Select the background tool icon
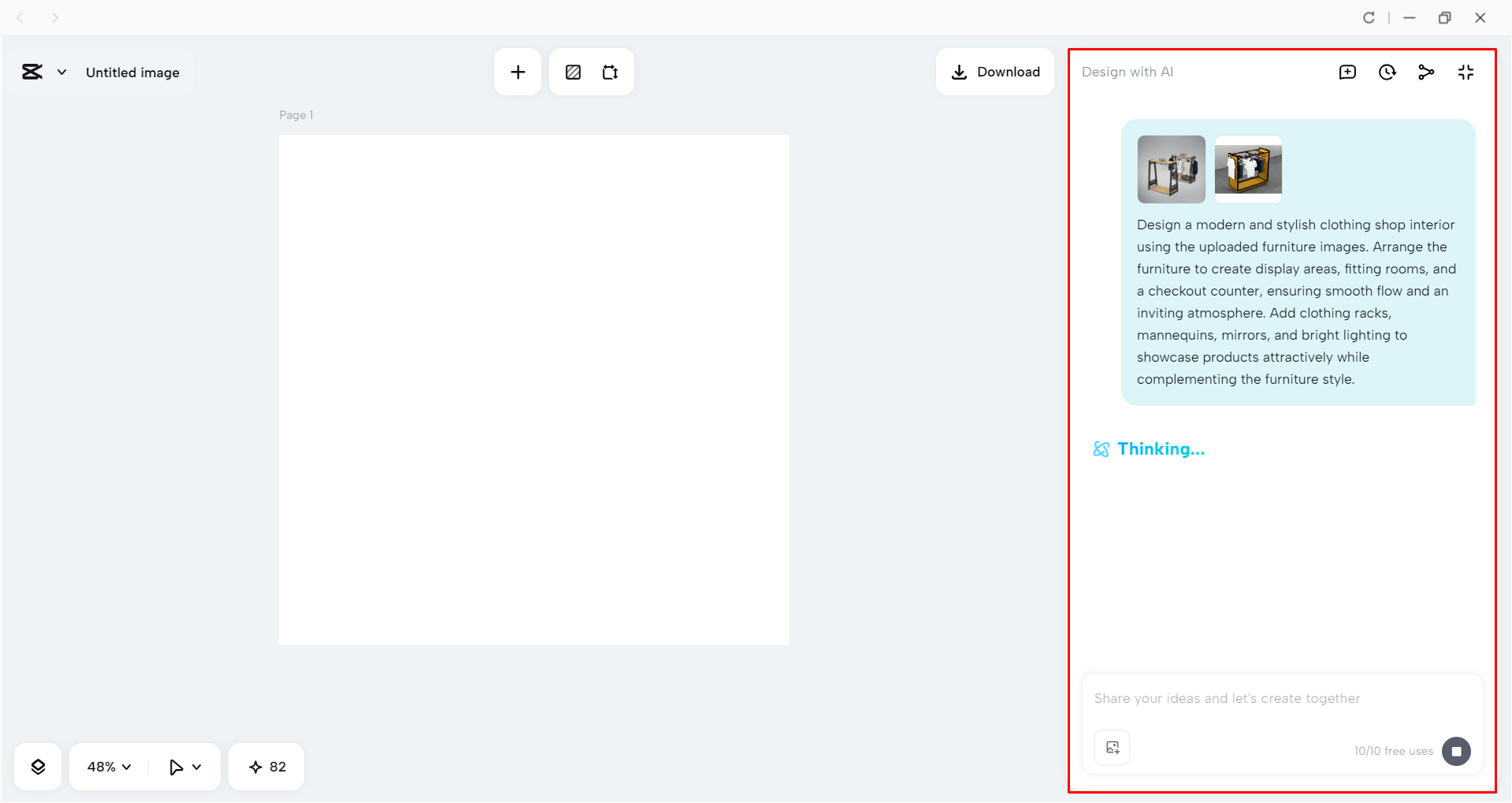This screenshot has height=803, width=1512. pyautogui.click(x=573, y=72)
